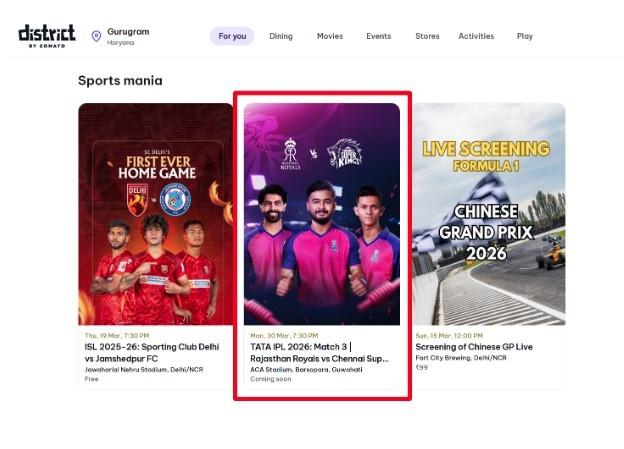Click ACA Stadium, Barsapara, Guwahati venue text
Screen dimensions: 624x449
[x=306, y=369]
